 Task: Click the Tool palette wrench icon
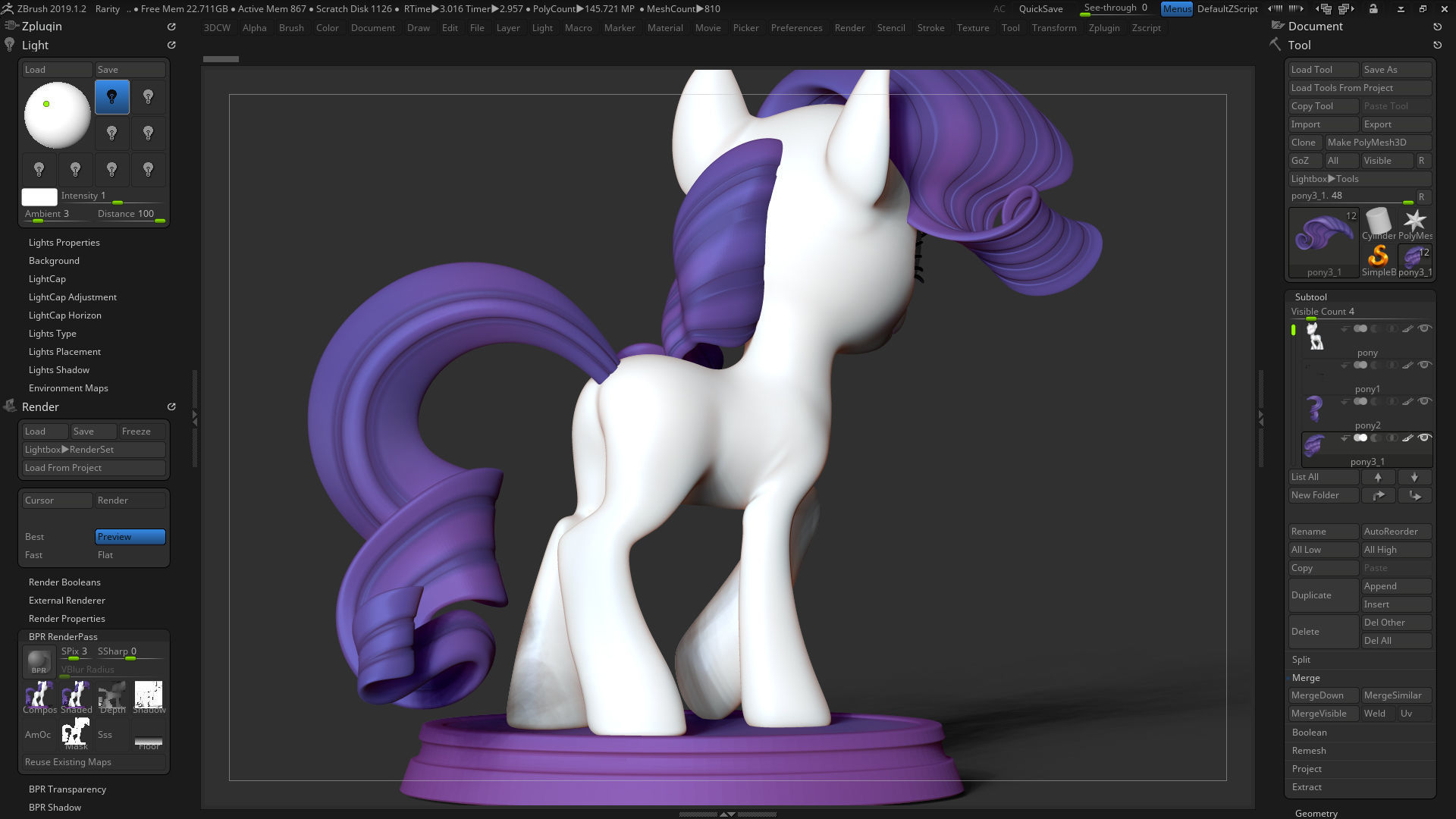(x=1276, y=45)
